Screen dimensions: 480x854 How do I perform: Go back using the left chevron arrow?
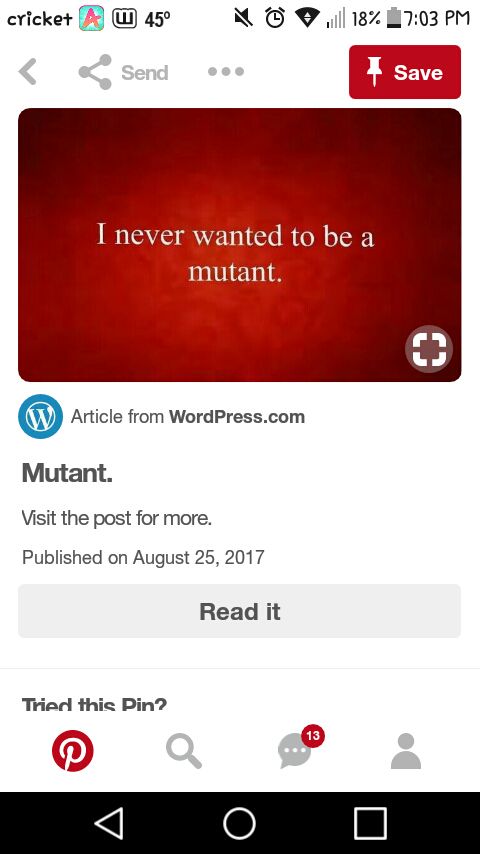(x=27, y=71)
